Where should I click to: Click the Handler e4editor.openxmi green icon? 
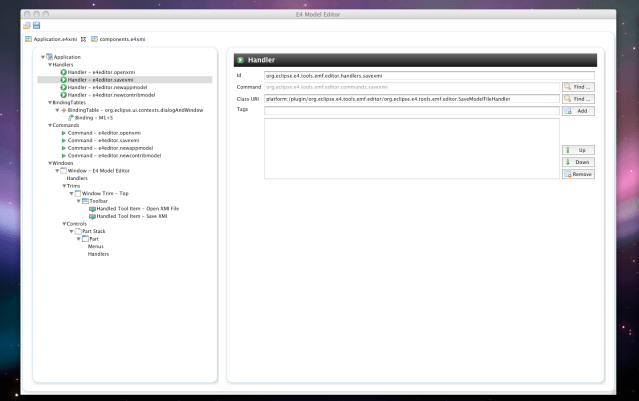click(x=64, y=72)
